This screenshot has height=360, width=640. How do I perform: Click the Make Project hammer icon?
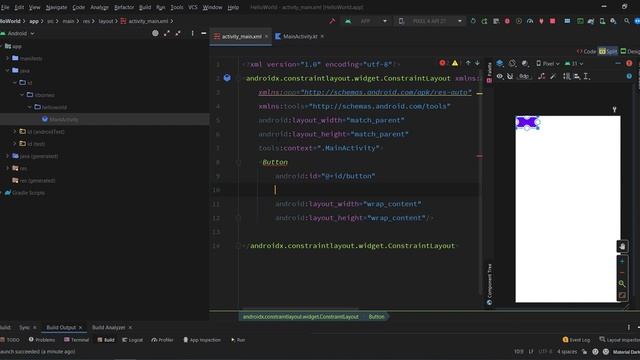[332, 21]
